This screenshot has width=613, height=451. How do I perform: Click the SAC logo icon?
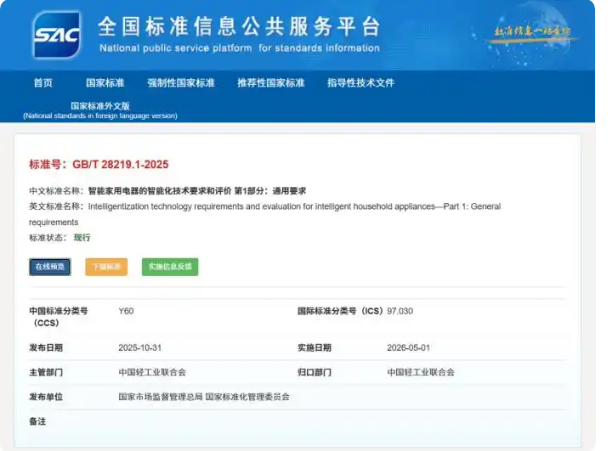click(x=57, y=35)
